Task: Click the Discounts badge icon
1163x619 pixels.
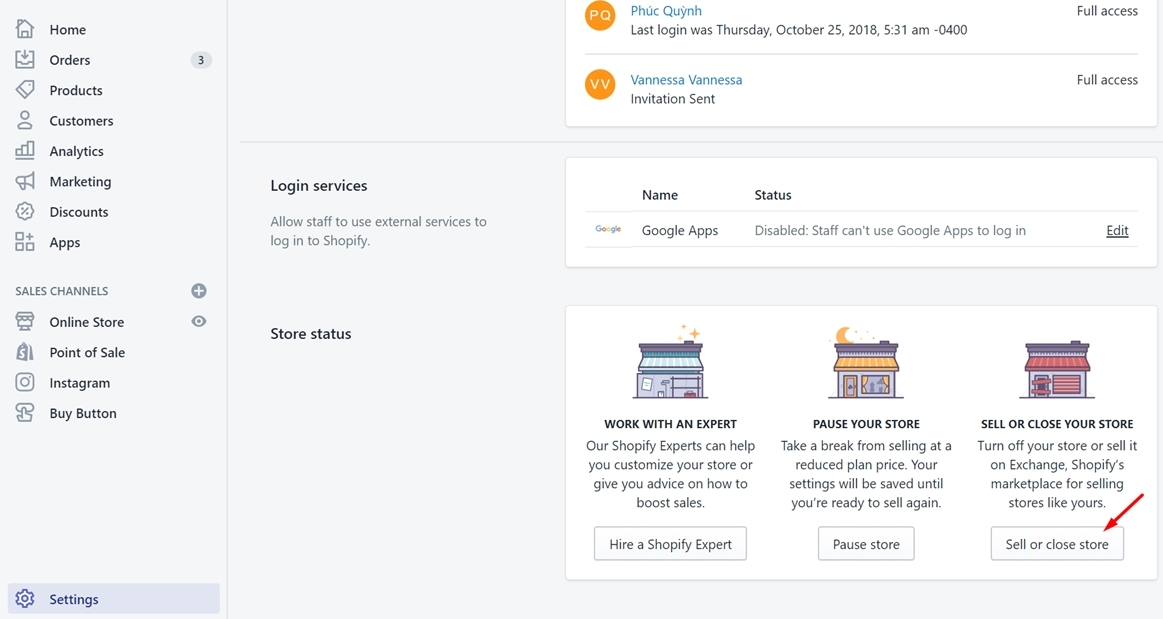Action: click(25, 212)
